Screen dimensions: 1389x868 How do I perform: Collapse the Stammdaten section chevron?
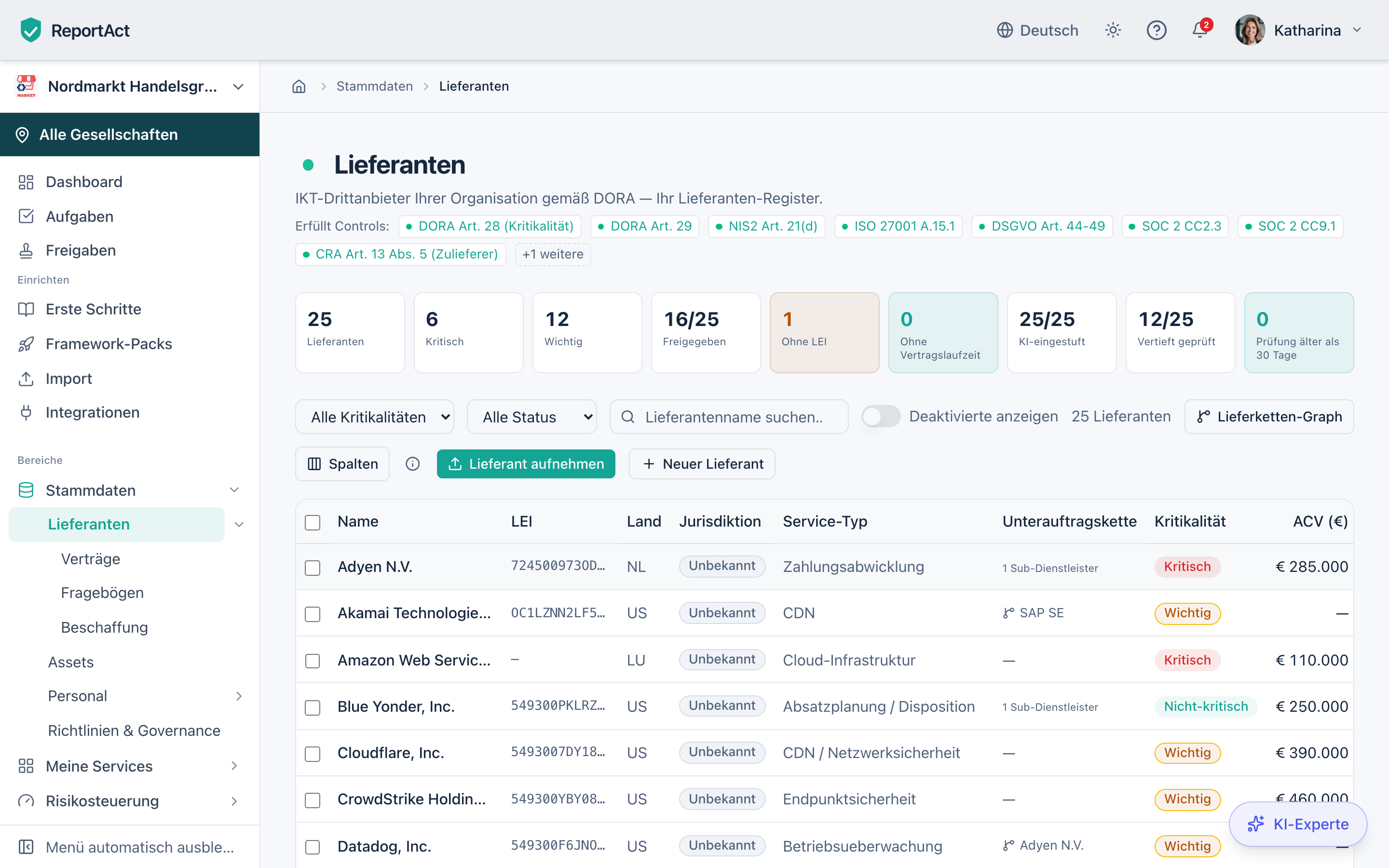click(x=234, y=489)
